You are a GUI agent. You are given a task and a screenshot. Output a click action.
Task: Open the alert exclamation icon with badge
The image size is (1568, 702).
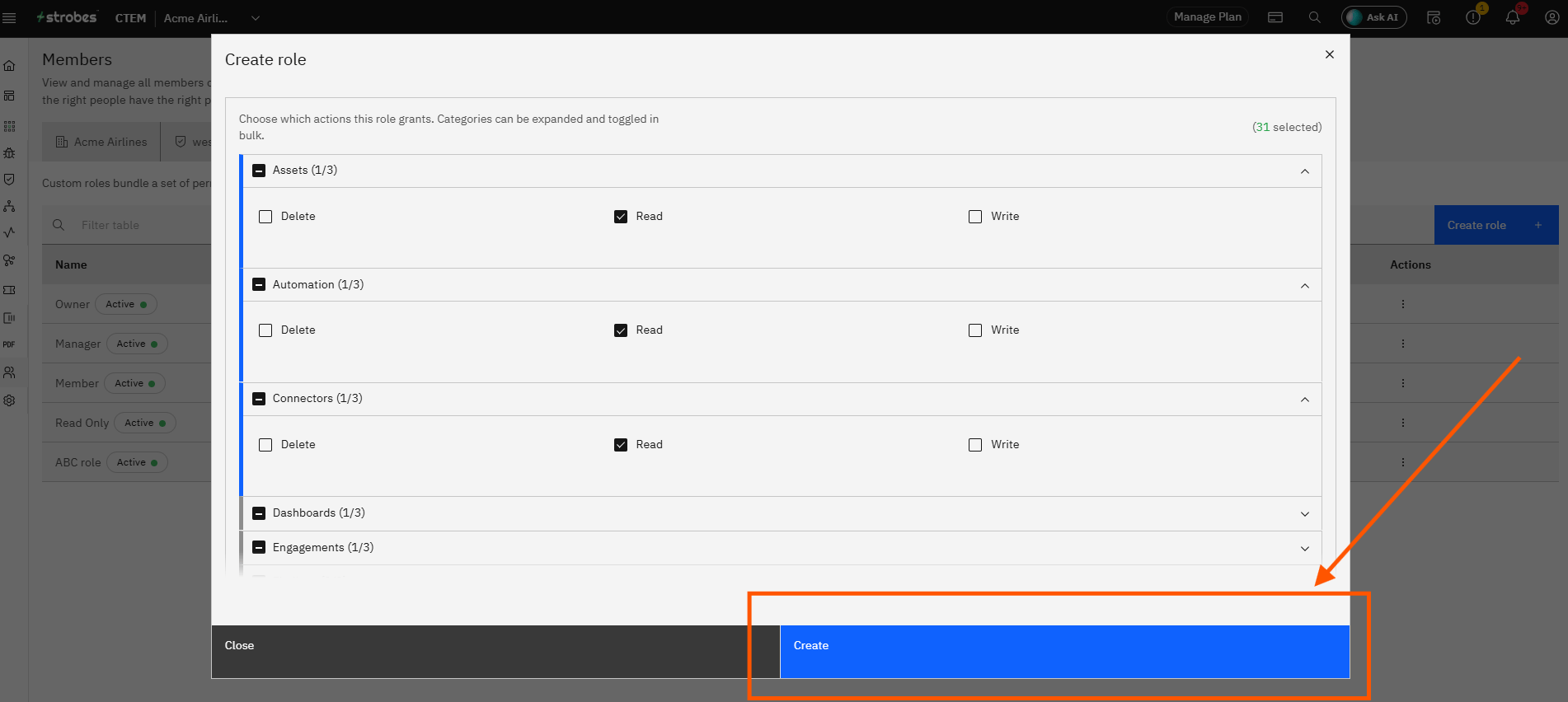(1473, 17)
